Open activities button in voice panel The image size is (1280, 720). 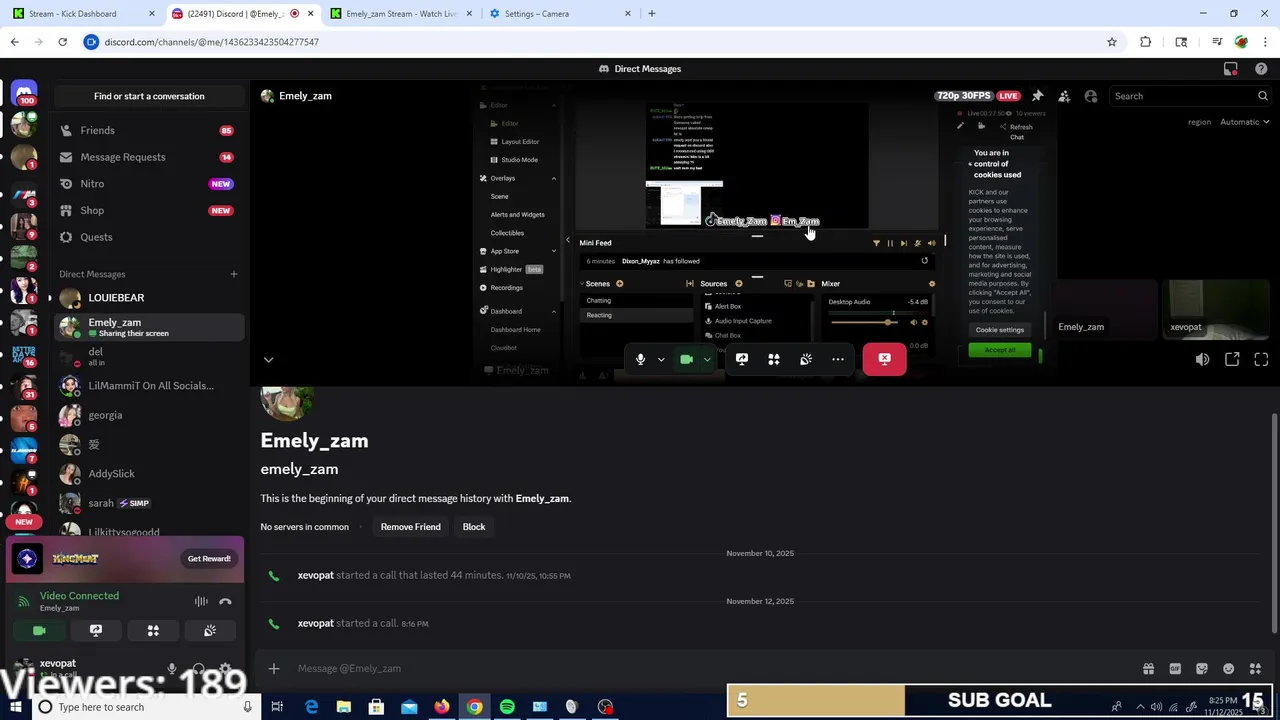153,631
